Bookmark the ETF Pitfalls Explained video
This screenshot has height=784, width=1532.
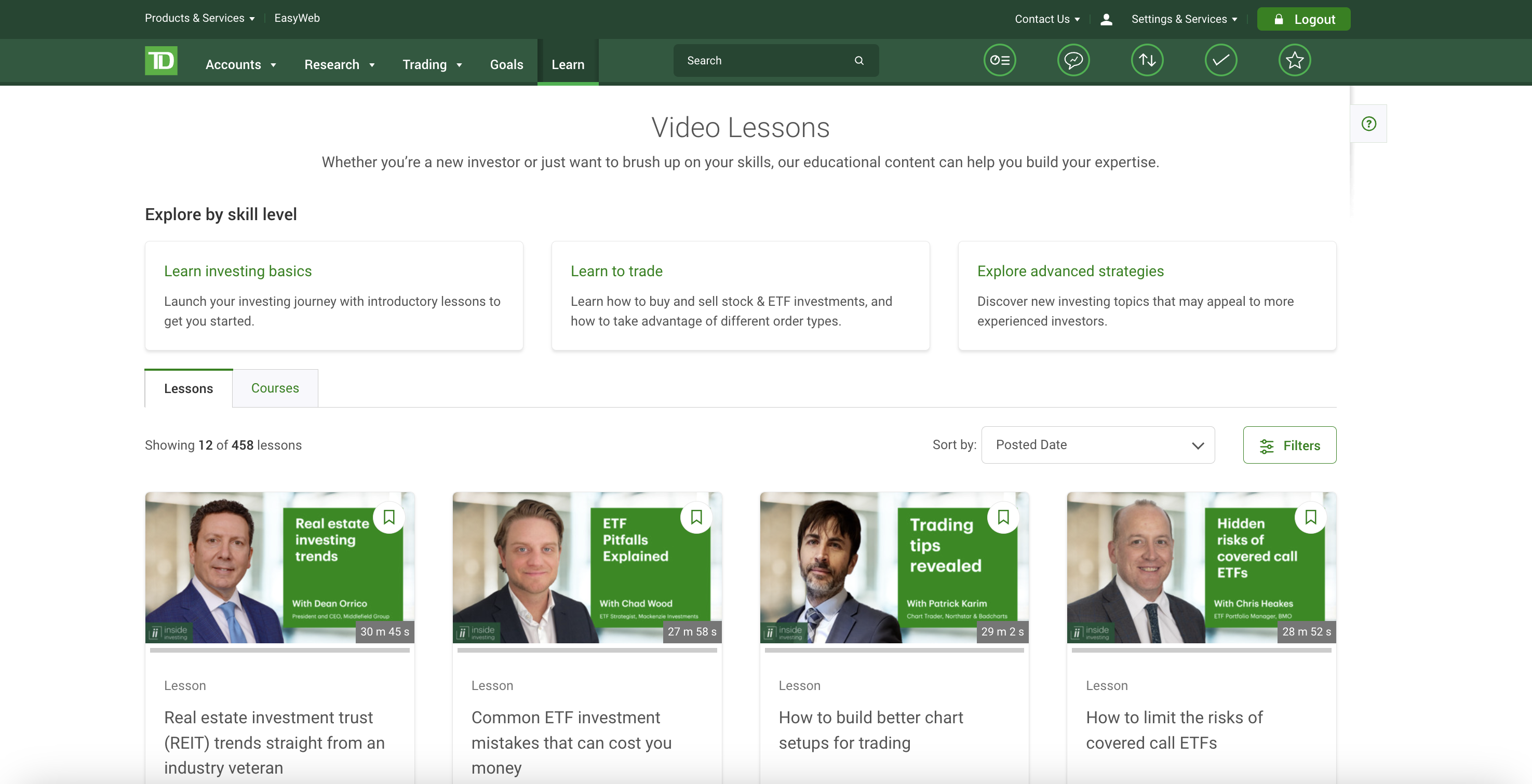pyautogui.click(x=696, y=518)
